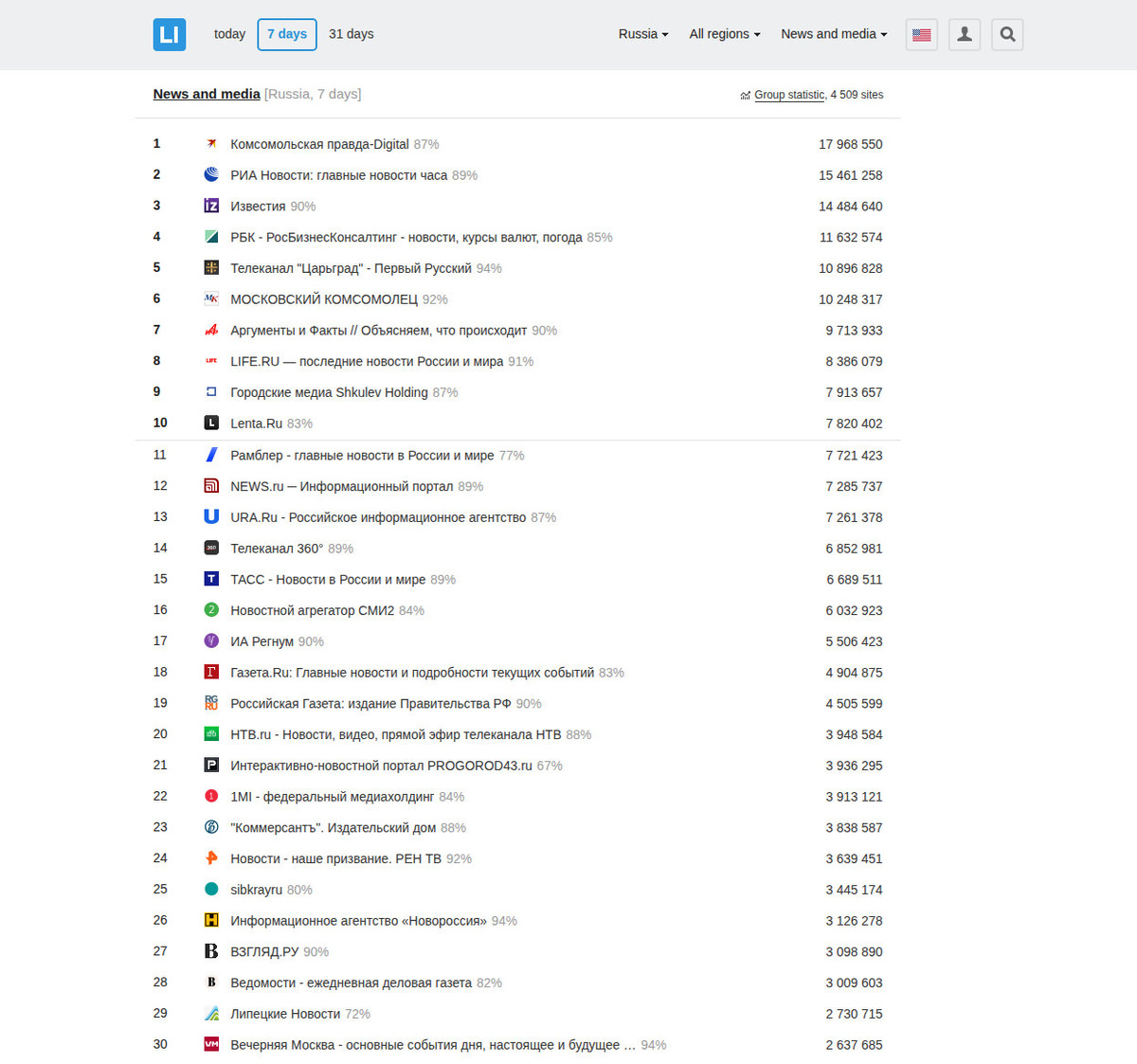Click visitor count 17 968 550
Image resolution: width=1137 pixels, height=1064 pixels.
[x=851, y=144]
